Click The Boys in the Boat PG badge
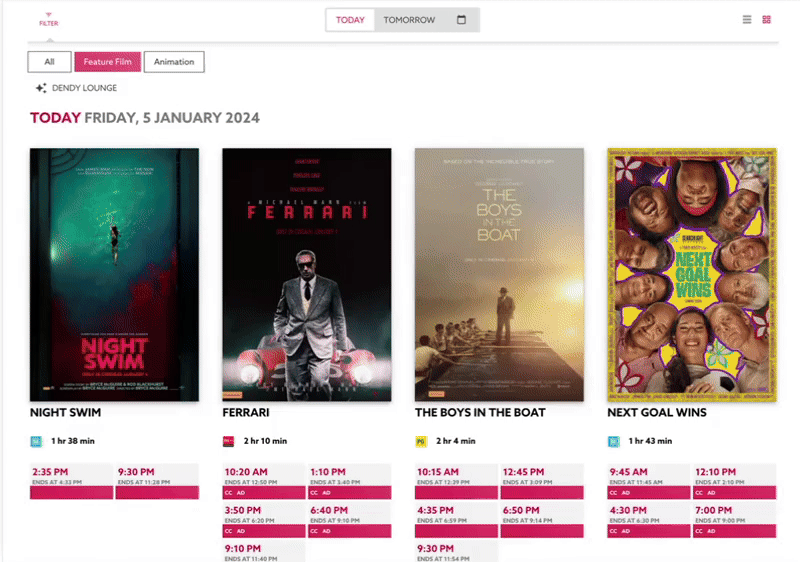 pos(421,441)
